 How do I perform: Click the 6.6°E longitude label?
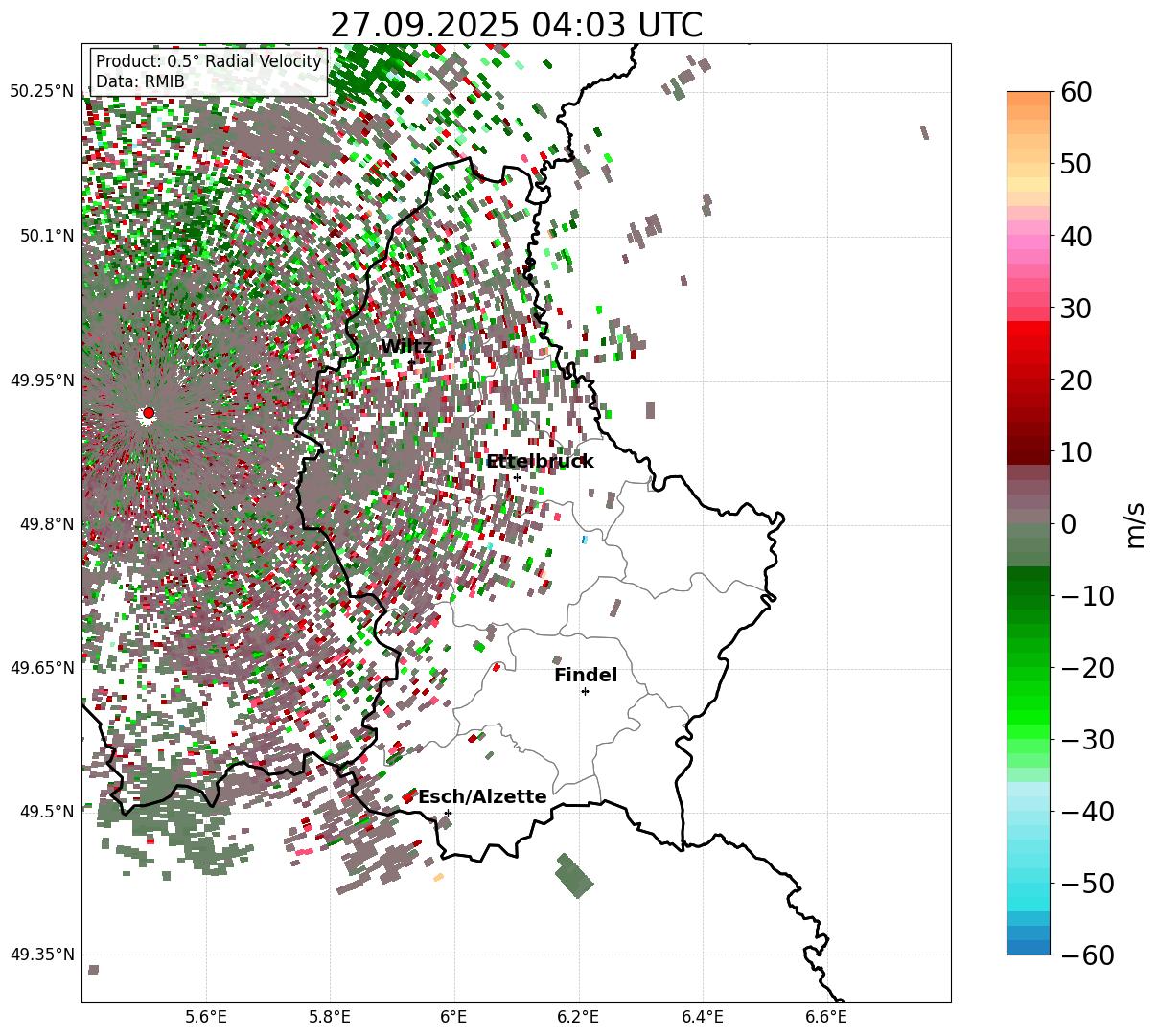[826, 1016]
